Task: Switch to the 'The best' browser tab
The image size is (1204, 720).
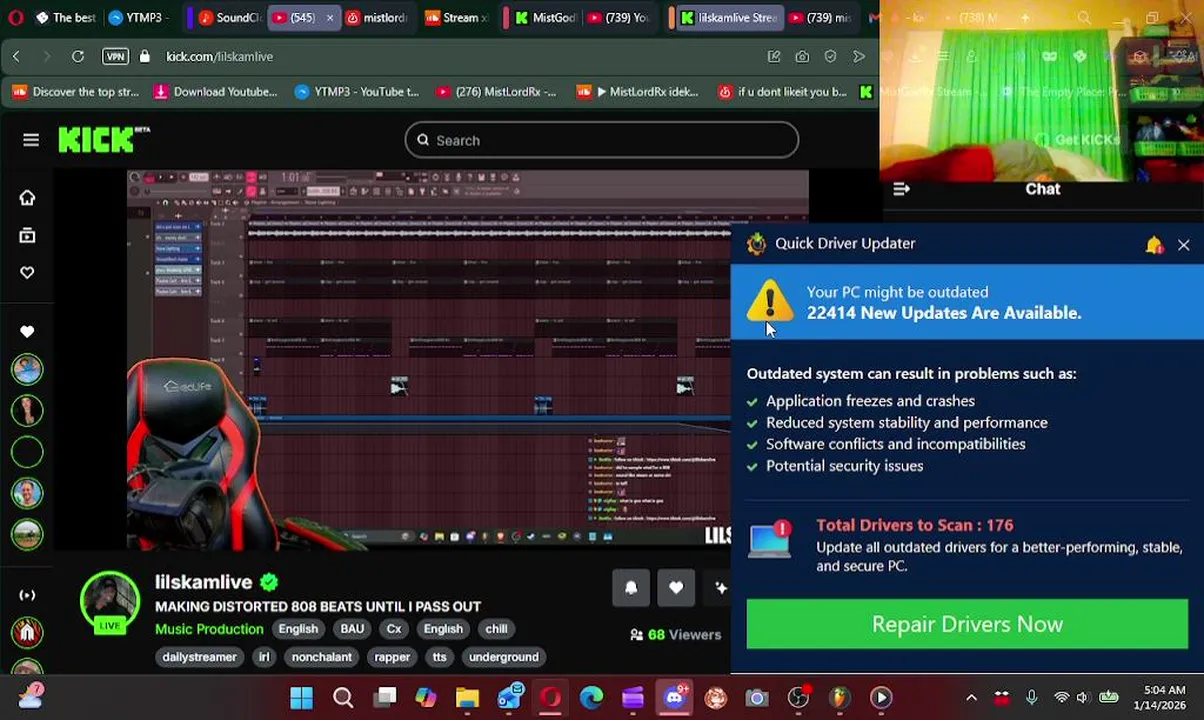Action: 66,17
